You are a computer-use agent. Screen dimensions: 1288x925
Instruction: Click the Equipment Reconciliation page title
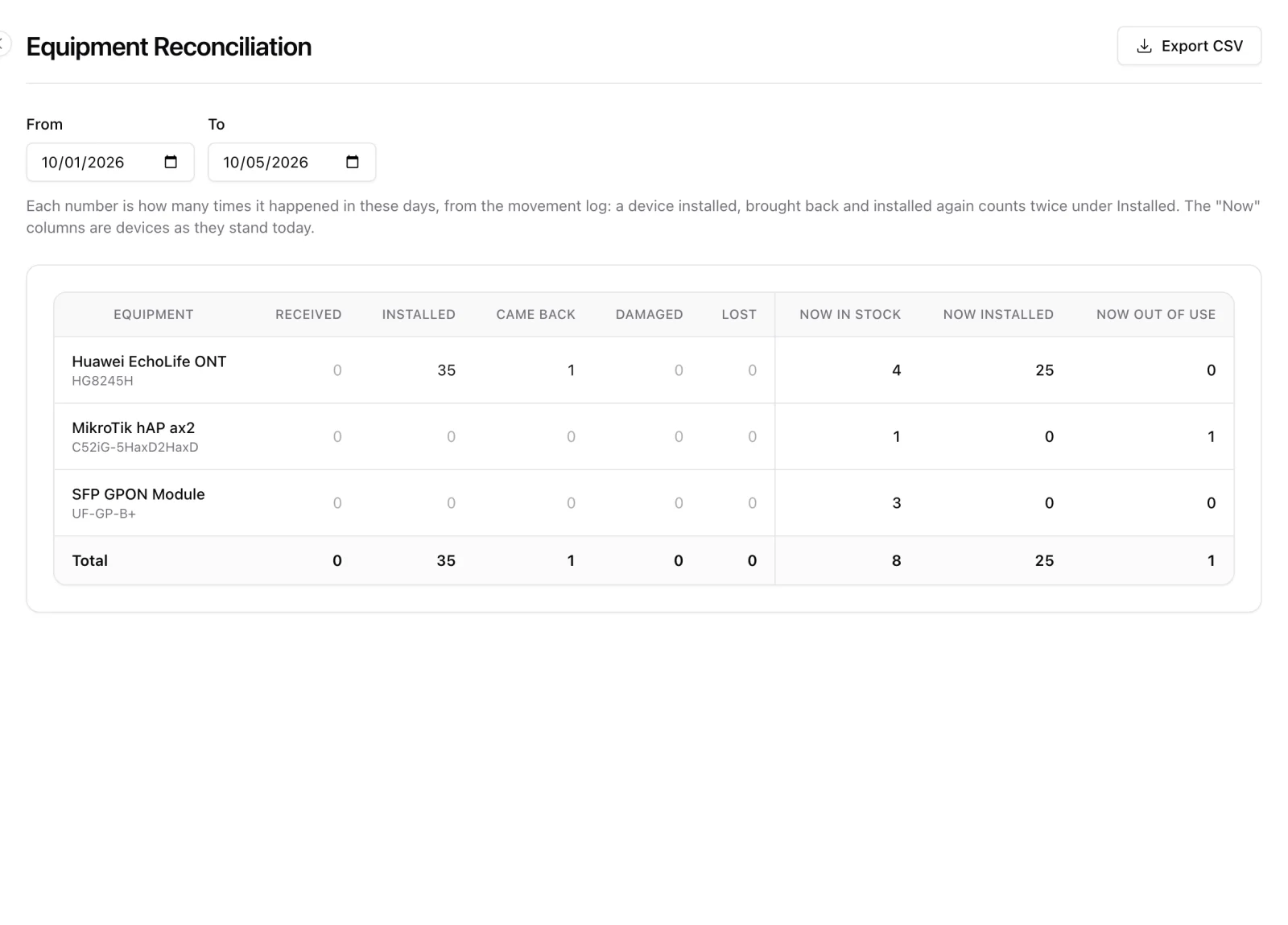click(x=169, y=47)
